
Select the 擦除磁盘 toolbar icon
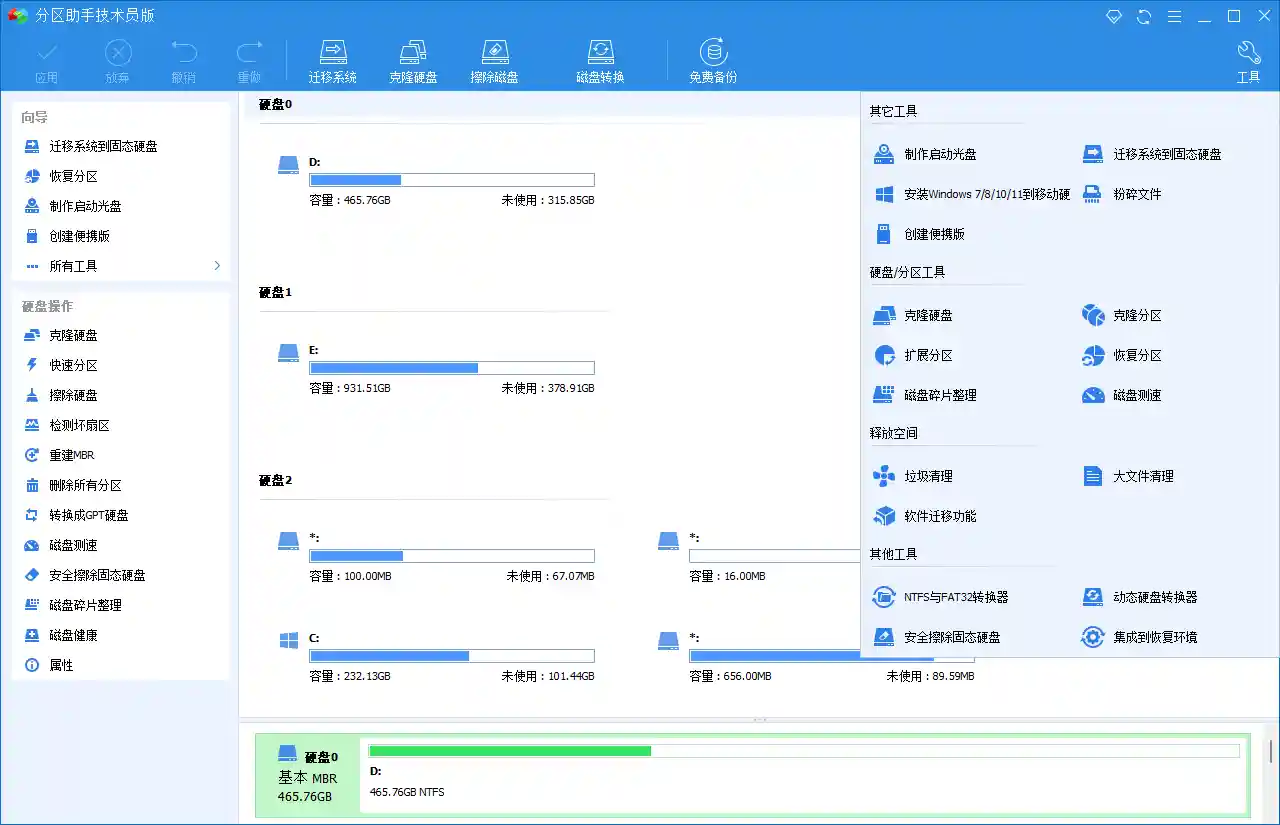pyautogui.click(x=495, y=58)
